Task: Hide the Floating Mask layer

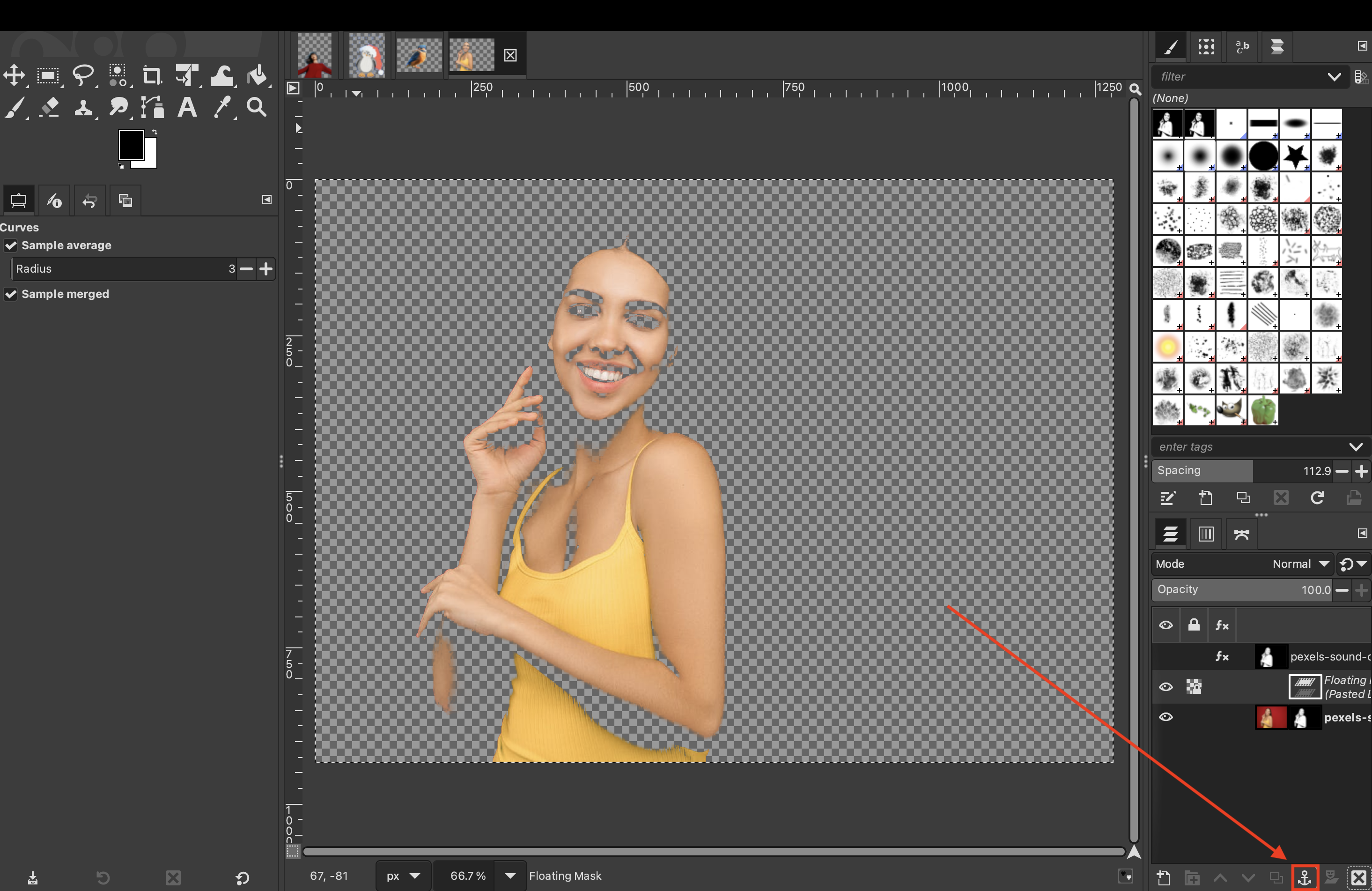Action: (1165, 687)
